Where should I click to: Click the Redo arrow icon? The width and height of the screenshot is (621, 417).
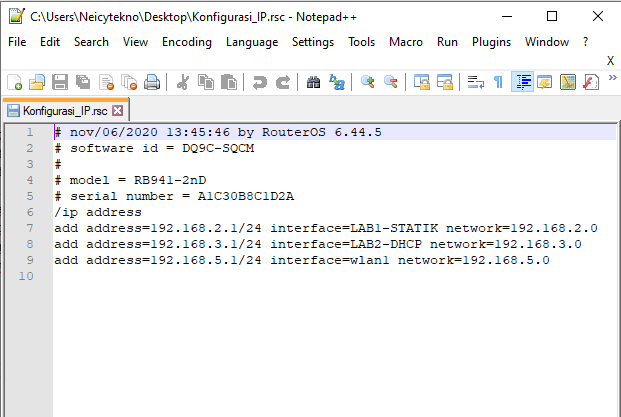point(282,82)
